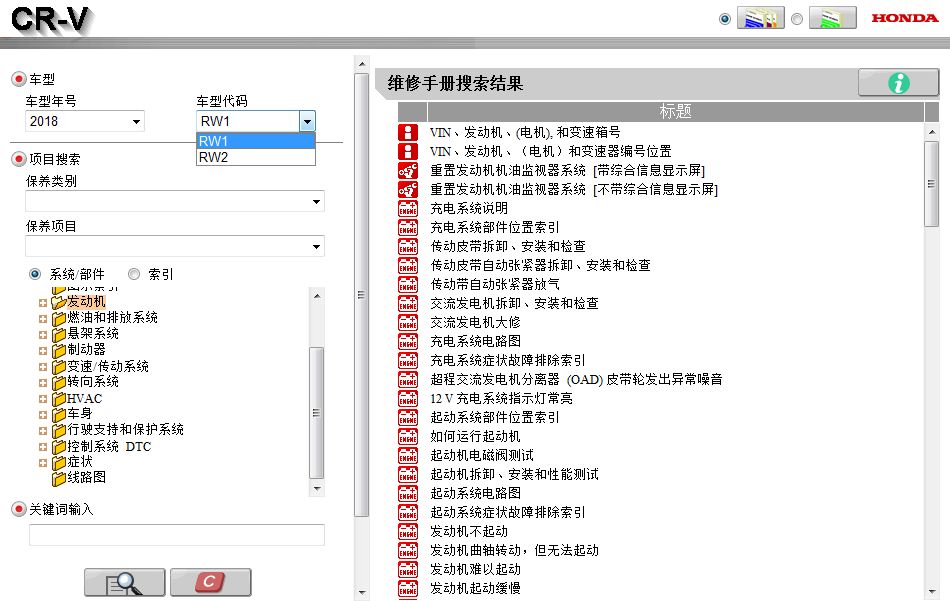
Task: Select the 索引 radio option
Action: click(x=134, y=274)
